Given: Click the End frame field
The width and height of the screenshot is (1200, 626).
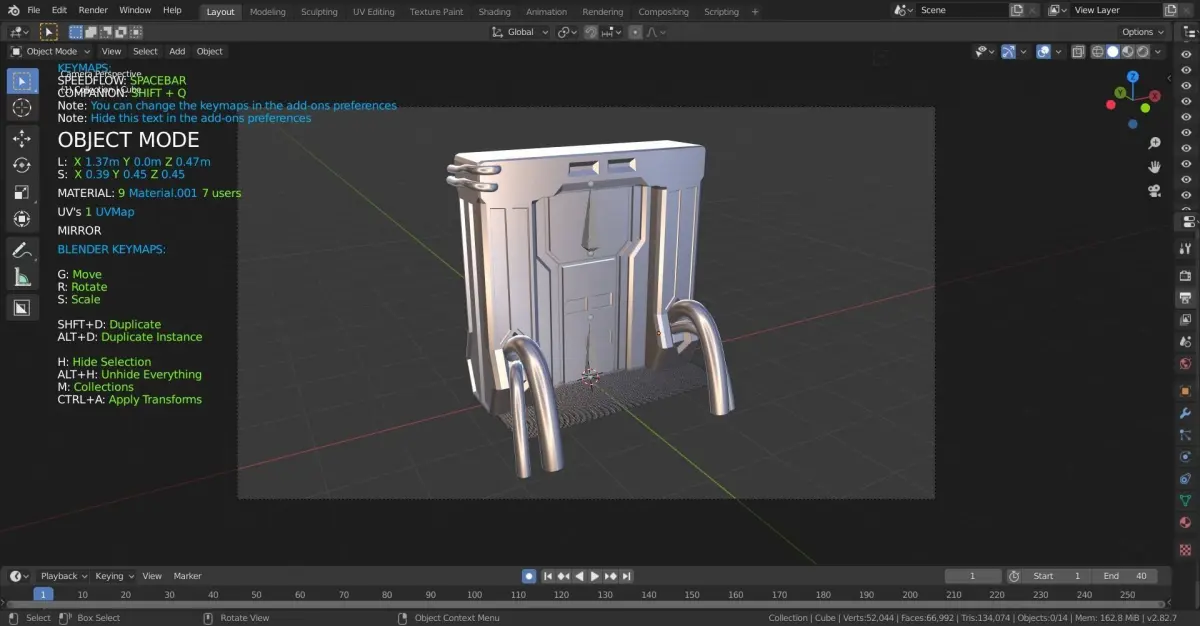Looking at the screenshot, I should [x=1125, y=576].
